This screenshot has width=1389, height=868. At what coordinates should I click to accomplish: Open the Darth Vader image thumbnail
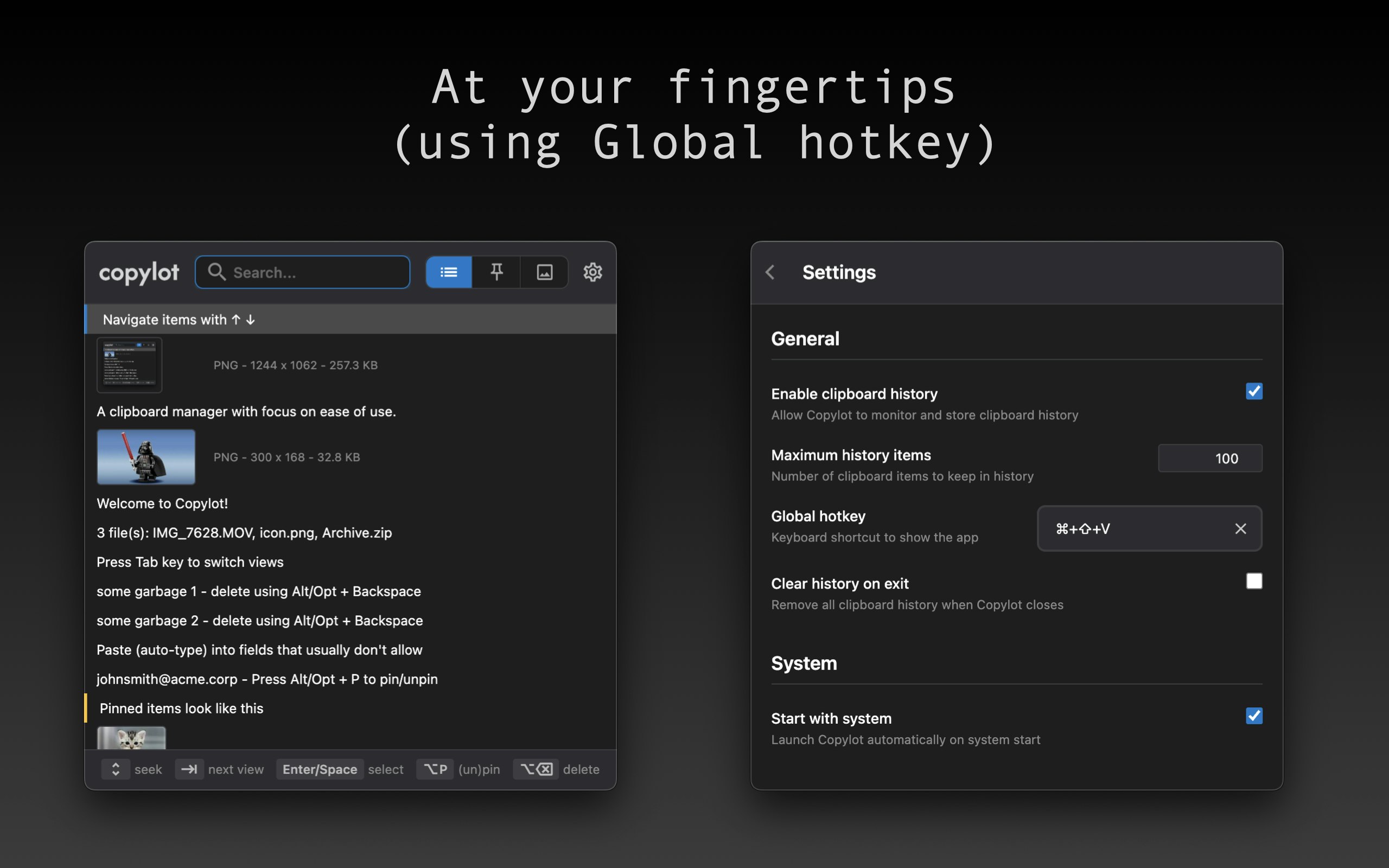146,456
